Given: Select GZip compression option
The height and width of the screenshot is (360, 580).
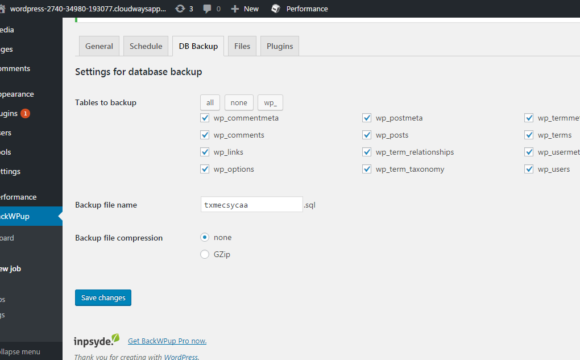Looking at the screenshot, I should pos(205,254).
